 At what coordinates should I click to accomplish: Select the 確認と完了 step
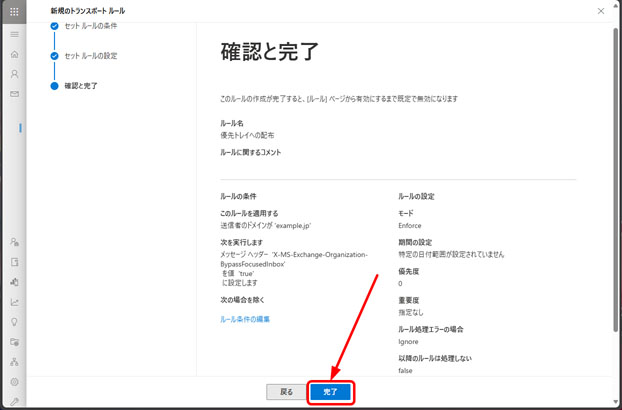click(x=81, y=86)
